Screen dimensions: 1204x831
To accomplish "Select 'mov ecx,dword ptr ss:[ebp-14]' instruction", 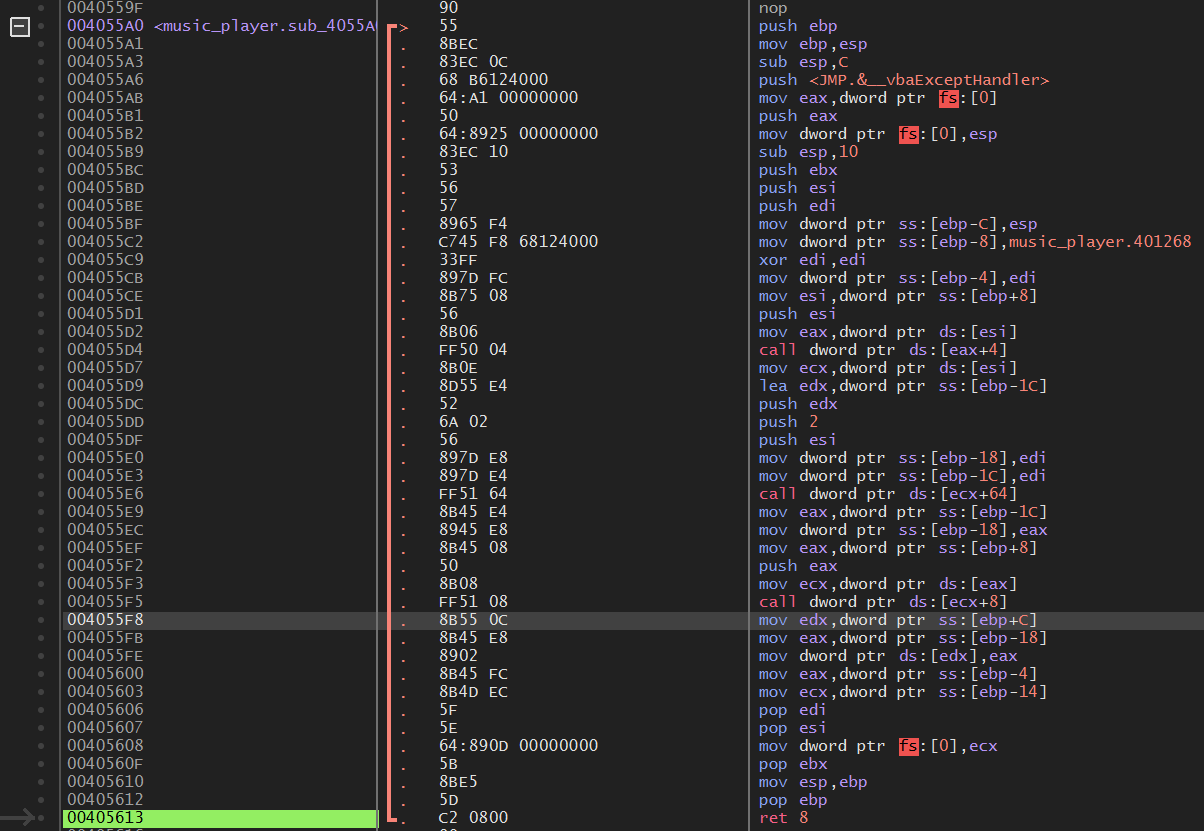I will (903, 692).
